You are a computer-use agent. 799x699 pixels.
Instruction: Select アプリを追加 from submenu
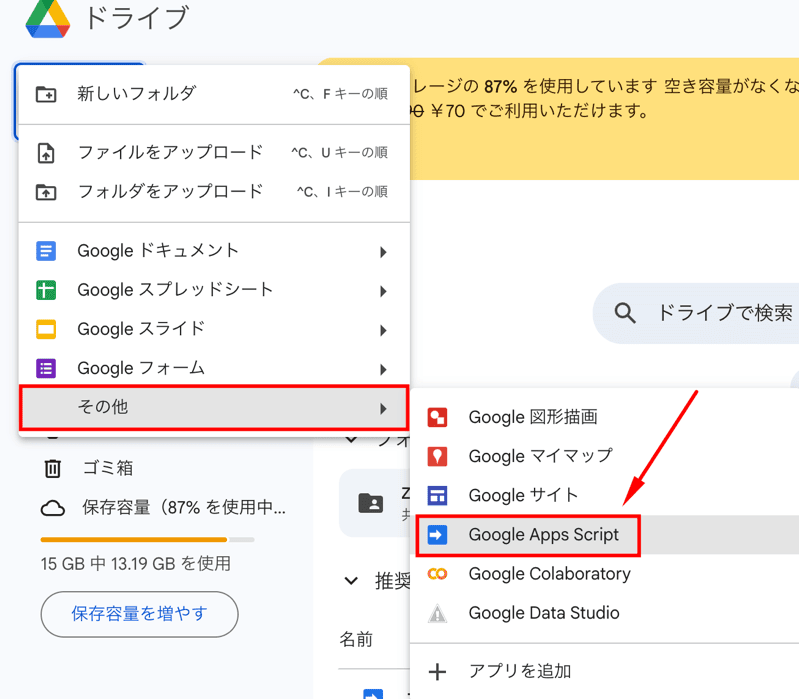point(606,671)
